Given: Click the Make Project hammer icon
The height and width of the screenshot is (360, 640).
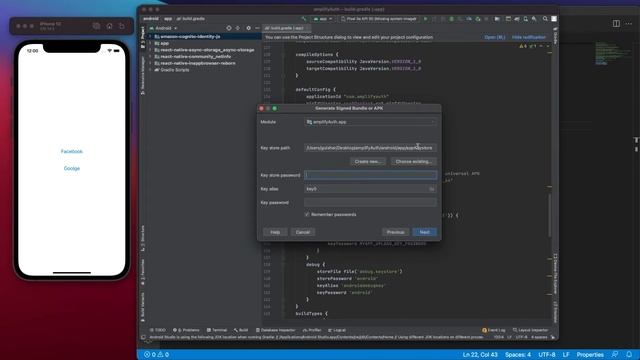Looking at the screenshot, I should point(303,19).
